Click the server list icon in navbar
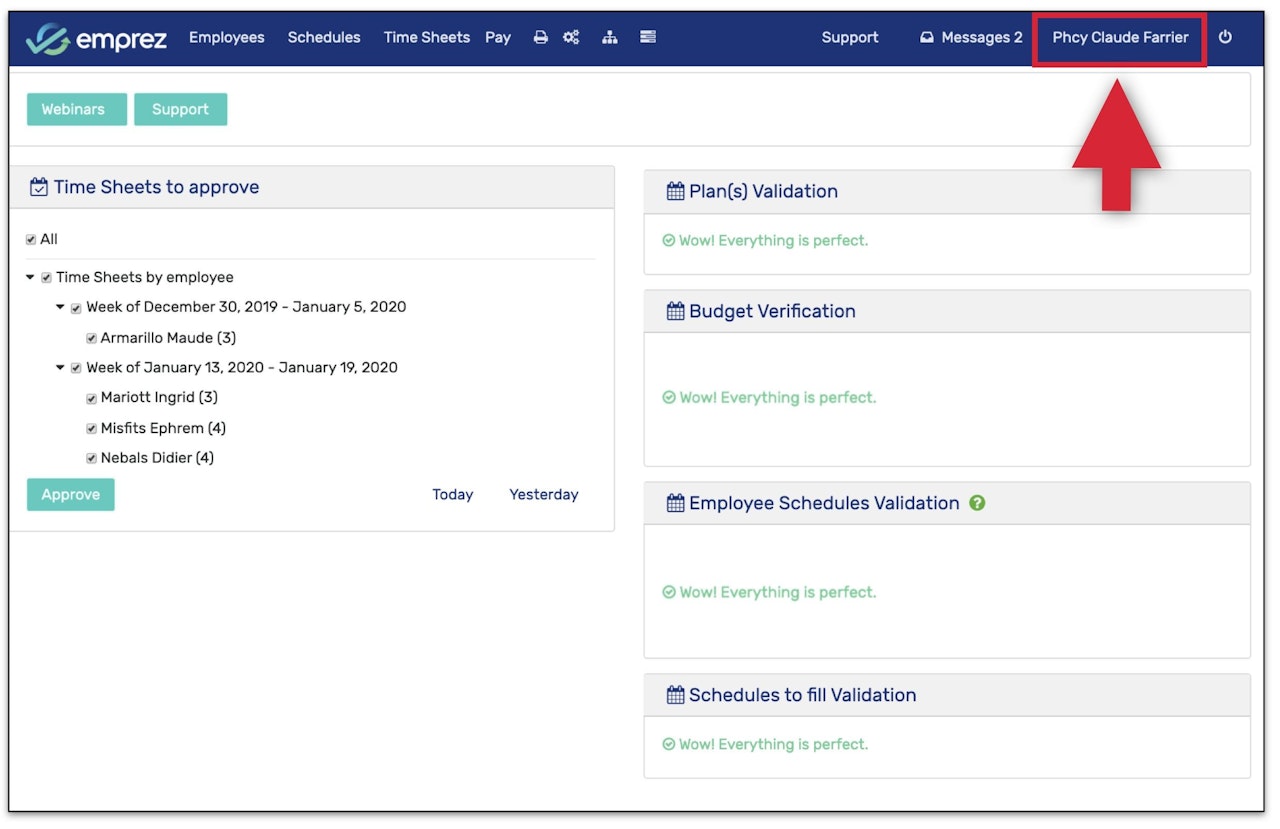Screen dimensions: 1280x829 point(648,38)
